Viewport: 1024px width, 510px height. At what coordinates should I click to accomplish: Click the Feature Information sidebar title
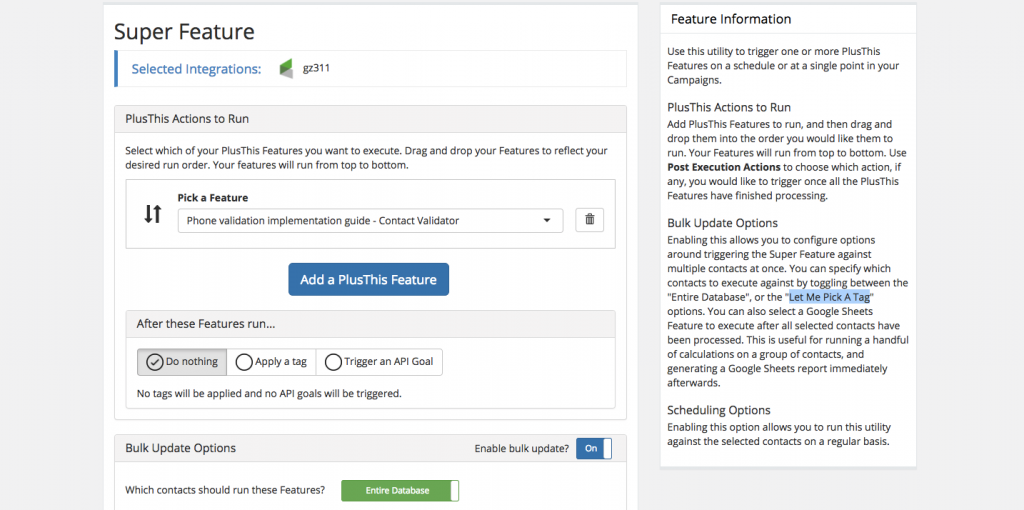731,20
